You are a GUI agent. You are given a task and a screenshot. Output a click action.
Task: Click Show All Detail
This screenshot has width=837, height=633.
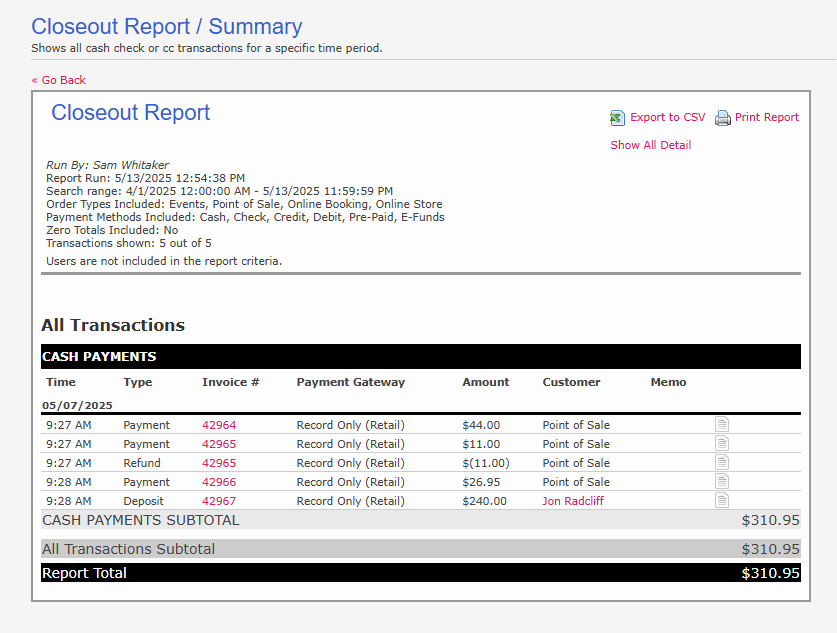651,145
